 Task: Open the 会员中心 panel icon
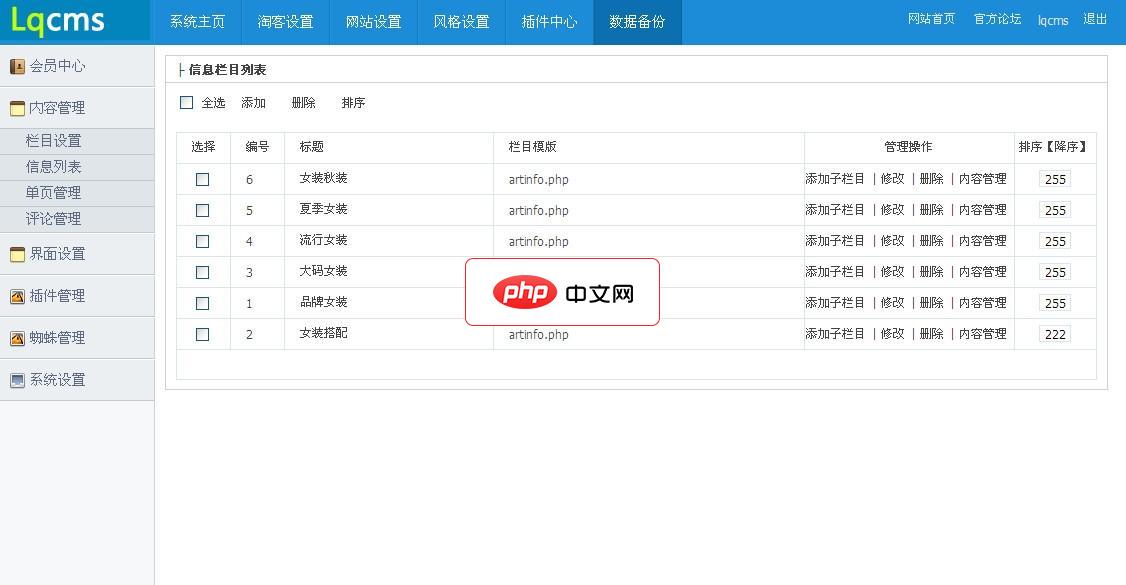coord(16,66)
